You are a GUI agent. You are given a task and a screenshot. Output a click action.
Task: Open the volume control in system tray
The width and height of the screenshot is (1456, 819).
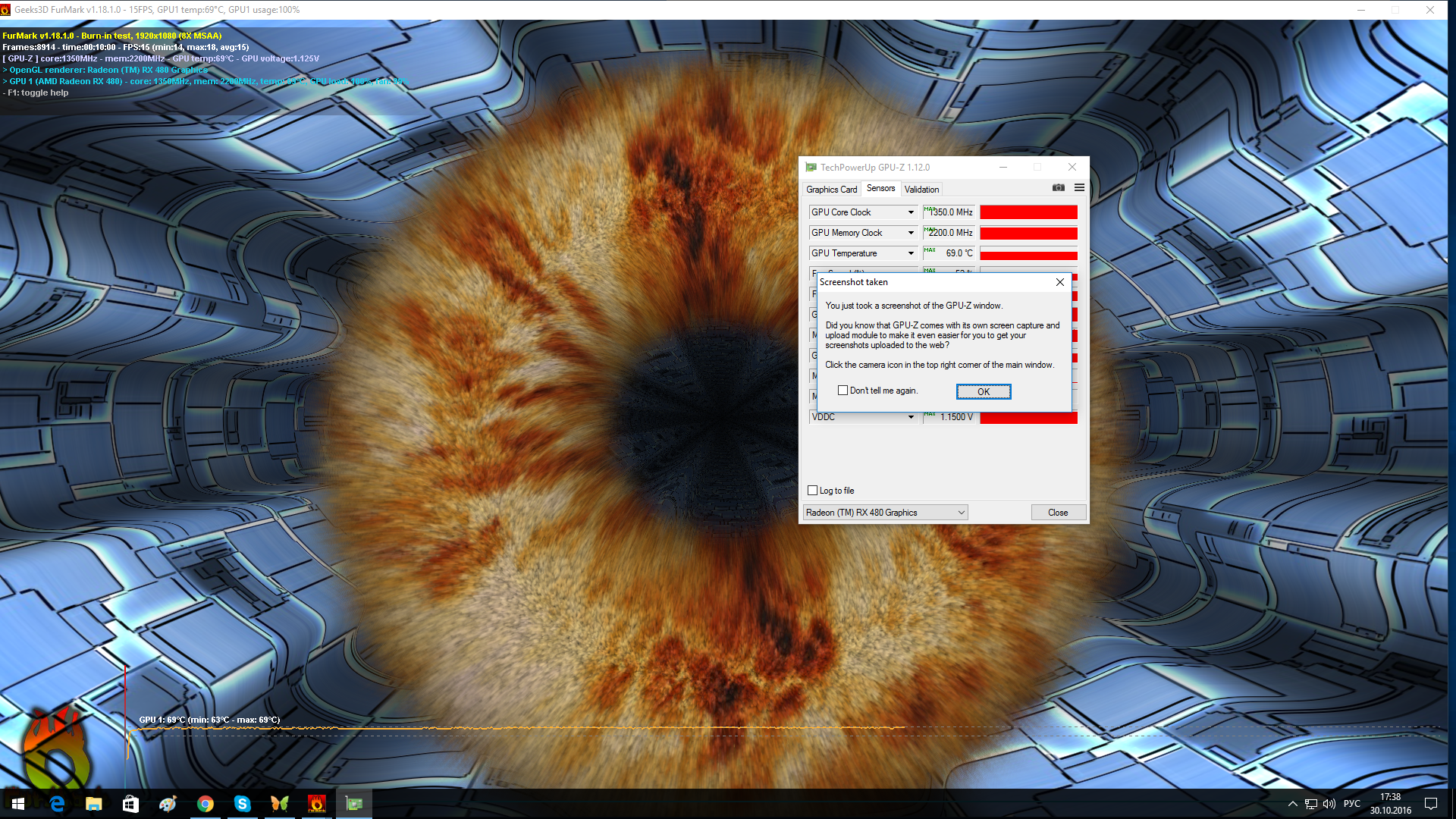(1329, 804)
